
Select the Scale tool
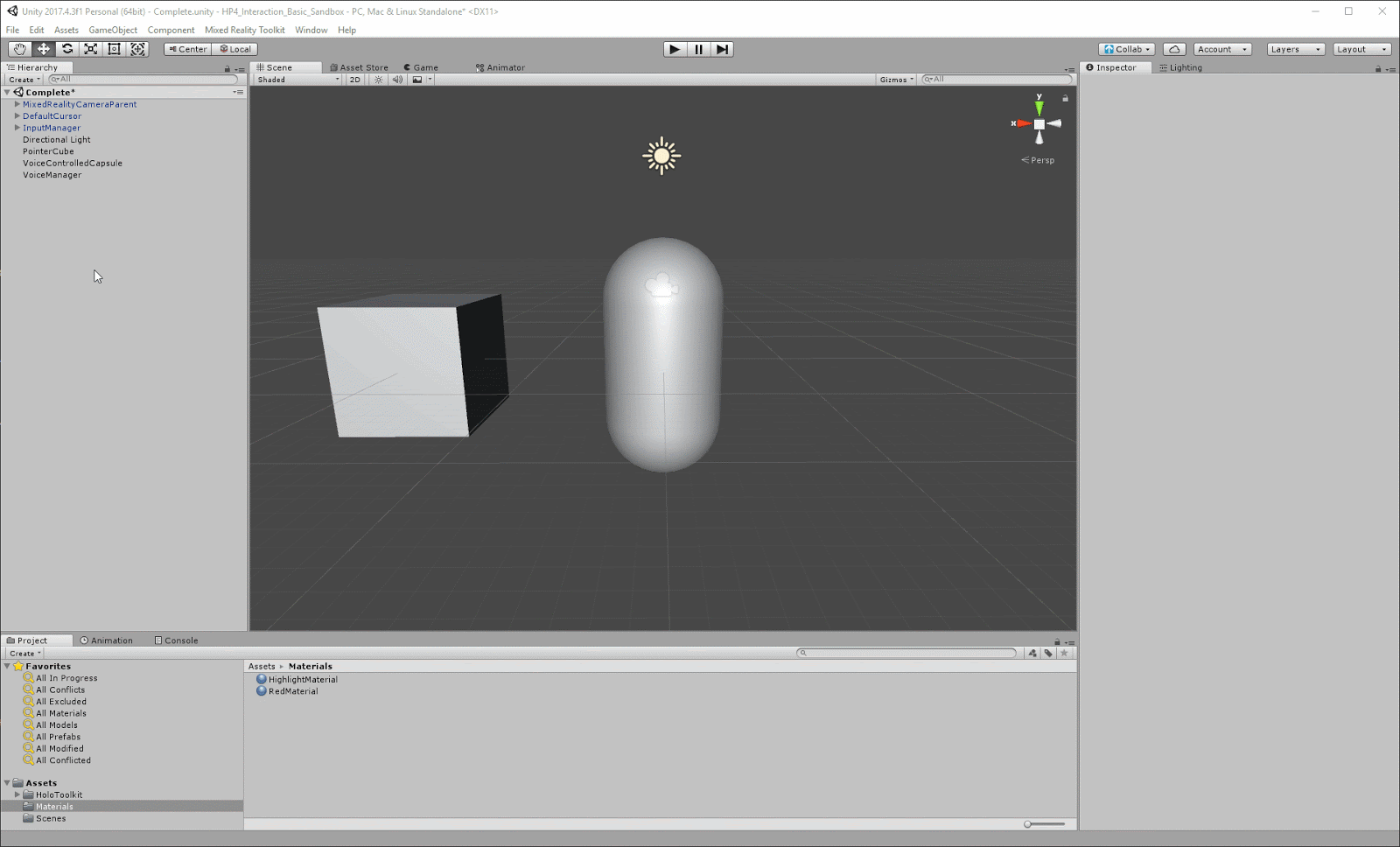coord(91,49)
